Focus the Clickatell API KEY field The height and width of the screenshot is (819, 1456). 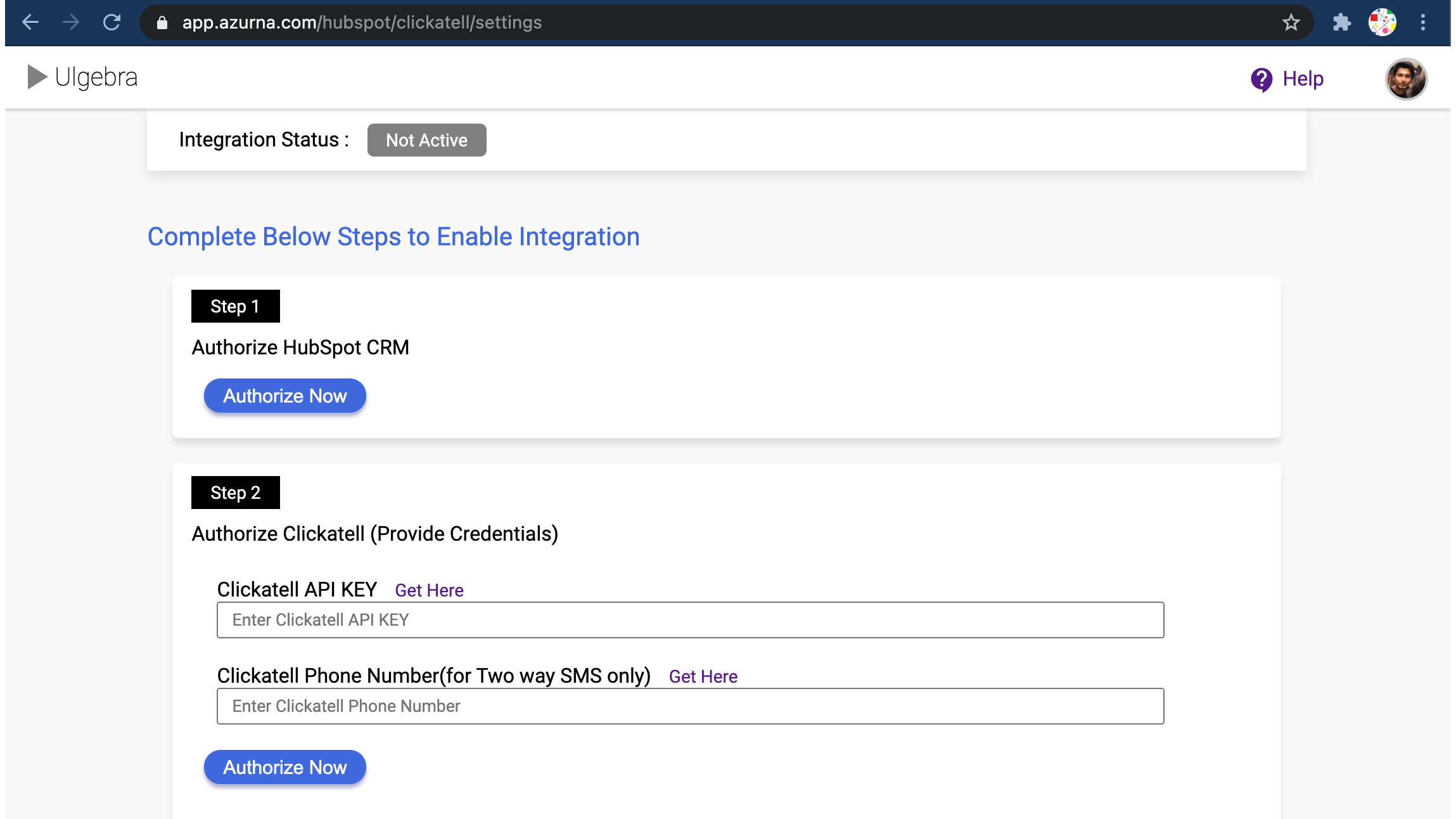[690, 620]
